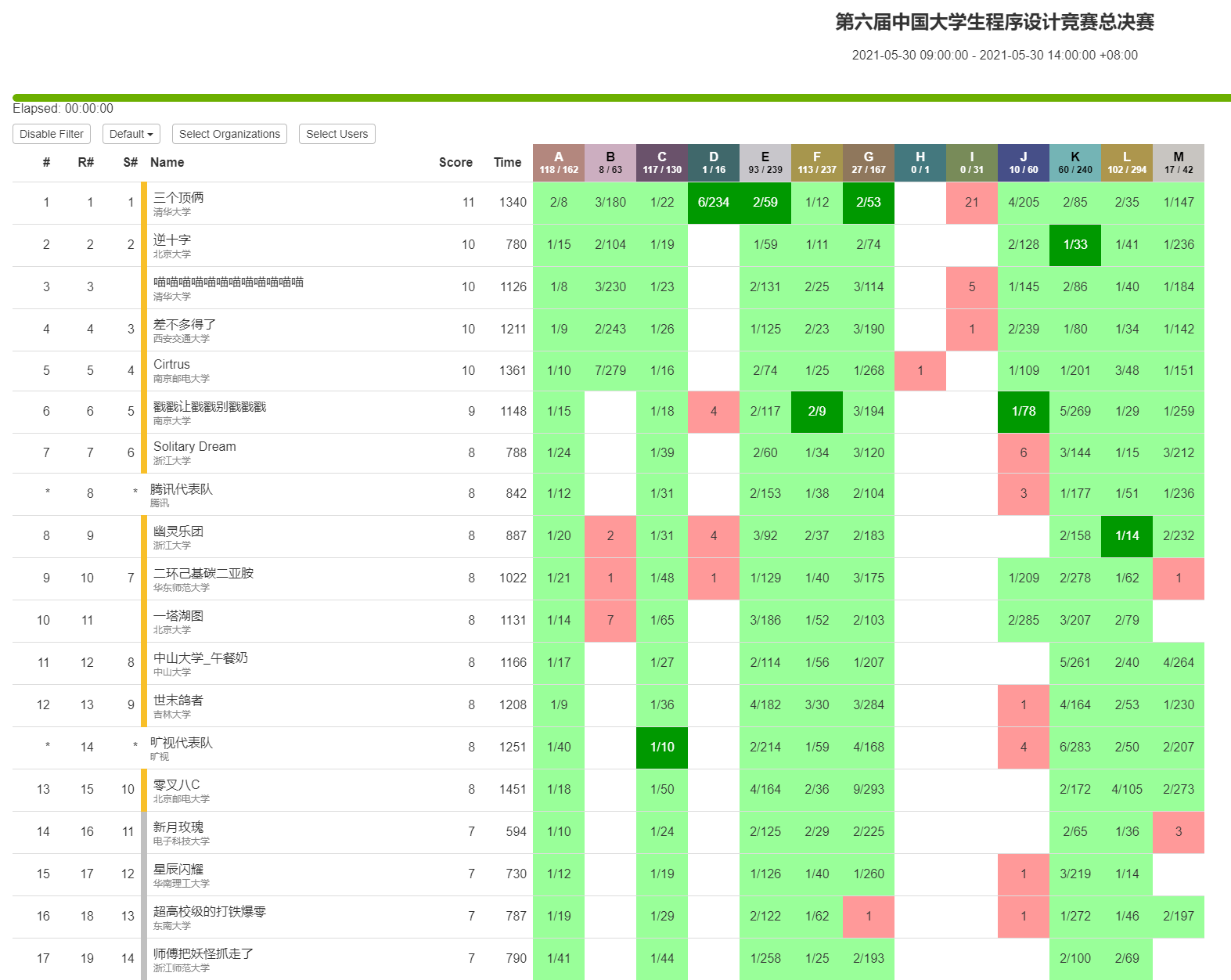This screenshot has width=1231, height=980.
Task: Open Select Organizations filter
Action: click(229, 134)
